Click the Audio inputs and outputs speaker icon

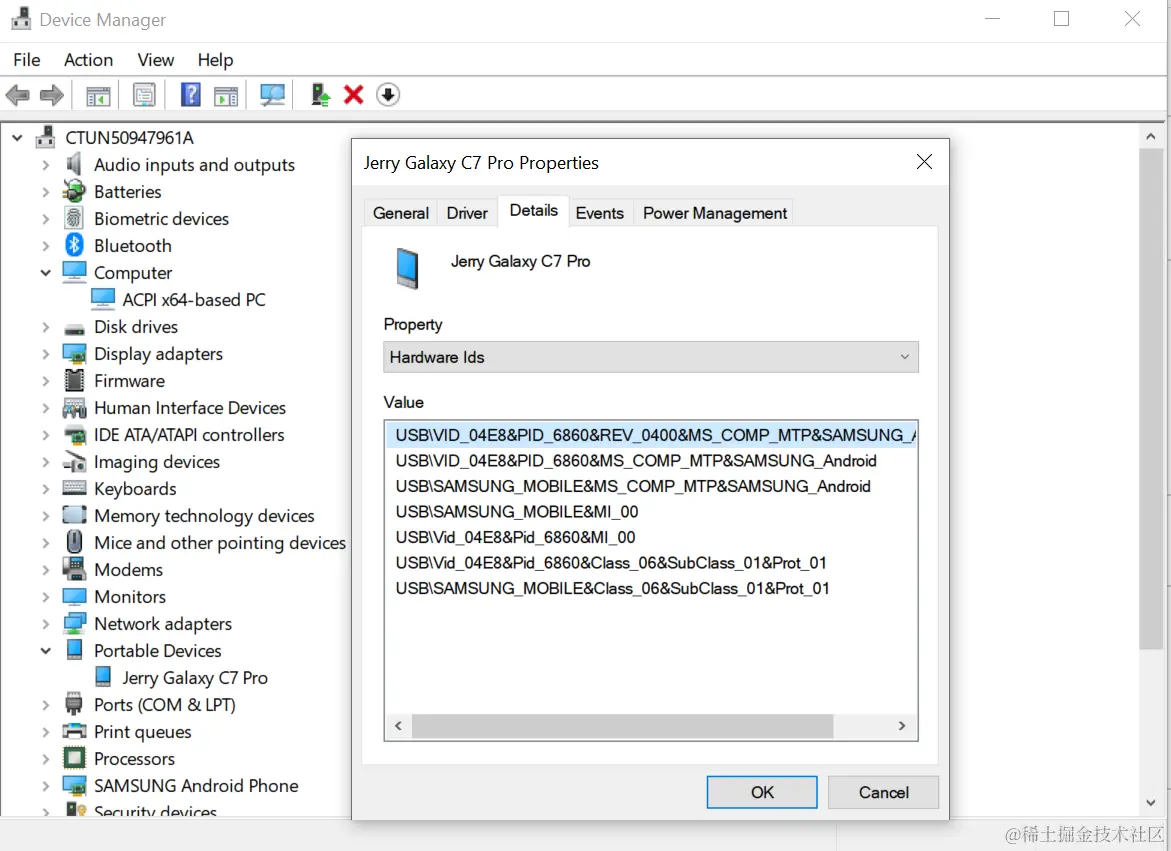[x=73, y=163]
